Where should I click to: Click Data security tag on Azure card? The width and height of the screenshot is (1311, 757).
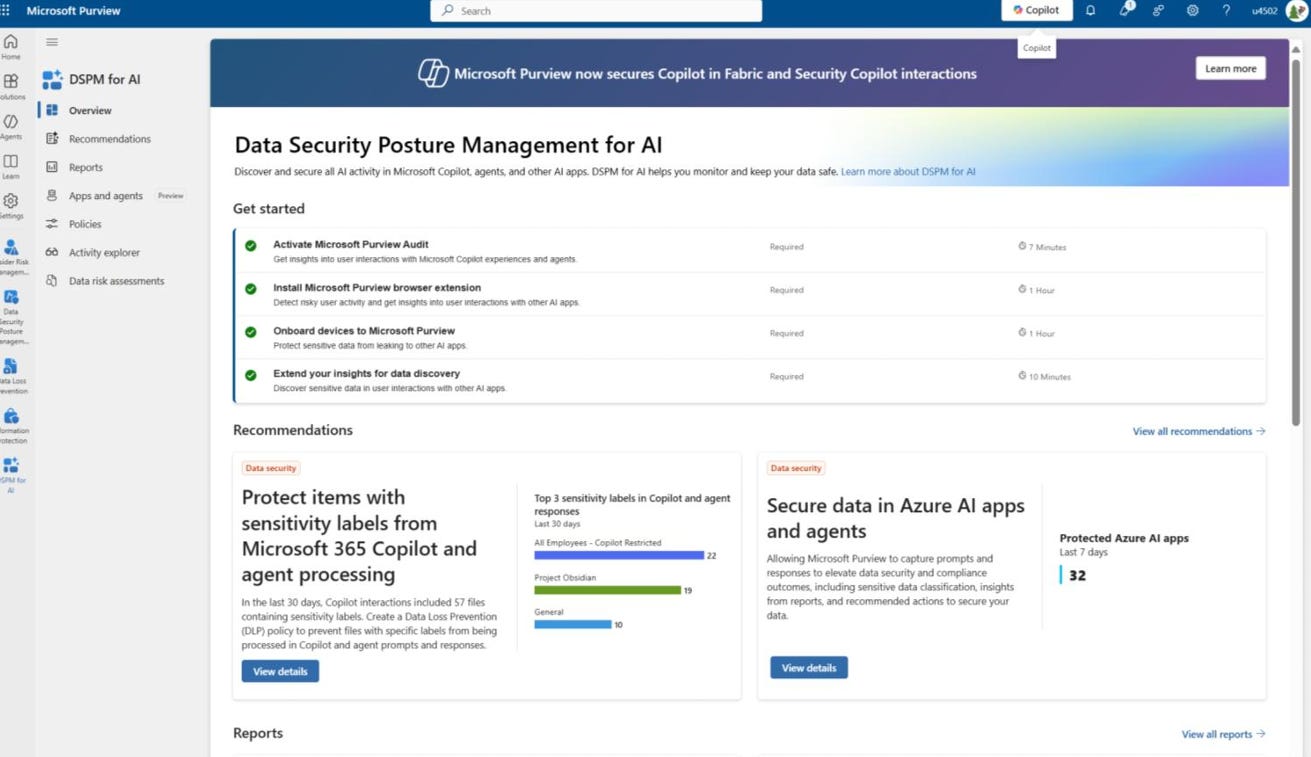coord(795,468)
